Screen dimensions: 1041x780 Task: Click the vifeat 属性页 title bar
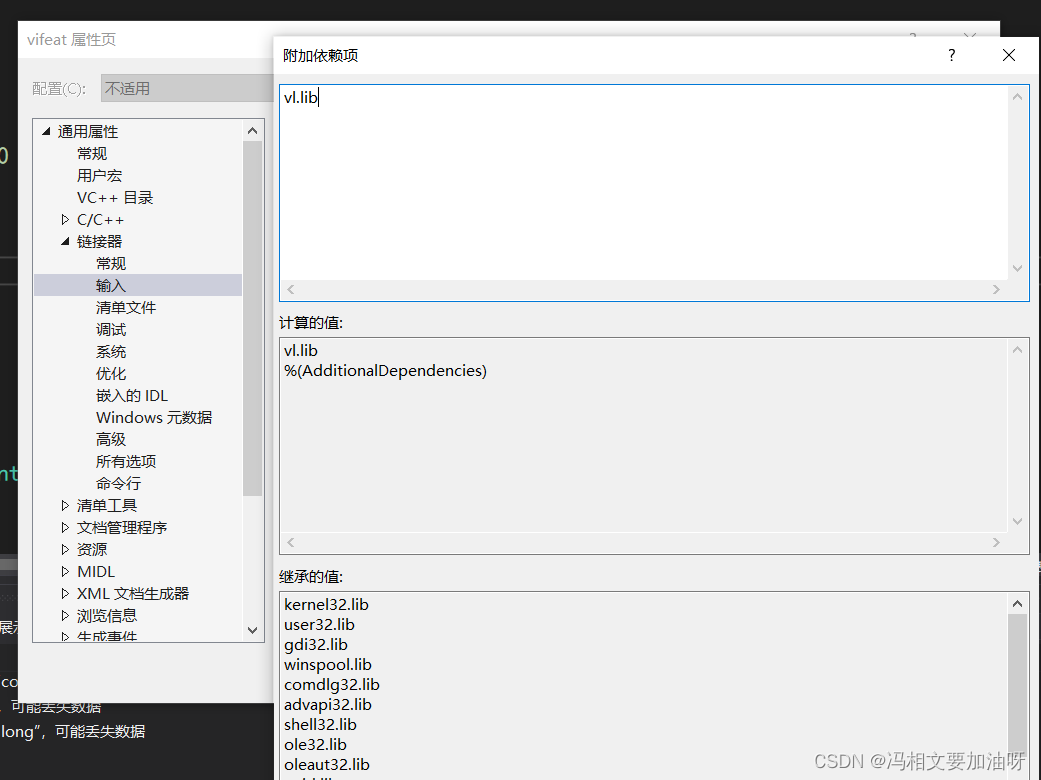(72, 40)
